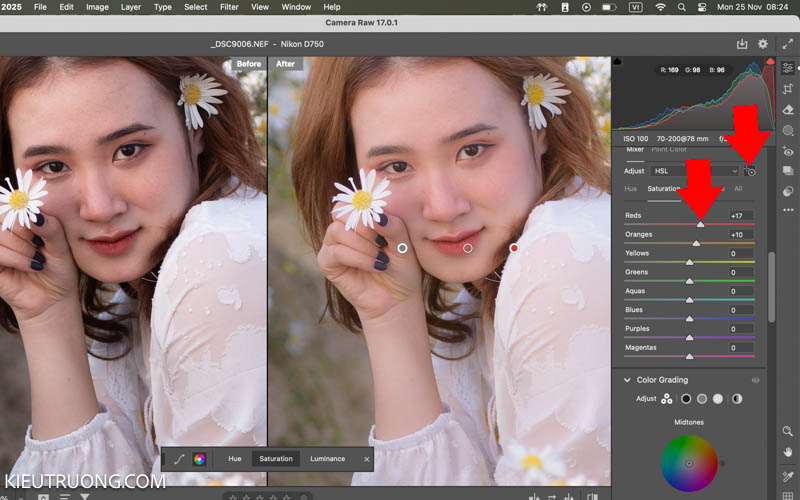Viewport: 800px width, 500px height.
Task: Toggle shadow clipping warning in histogram
Action: click(617, 62)
